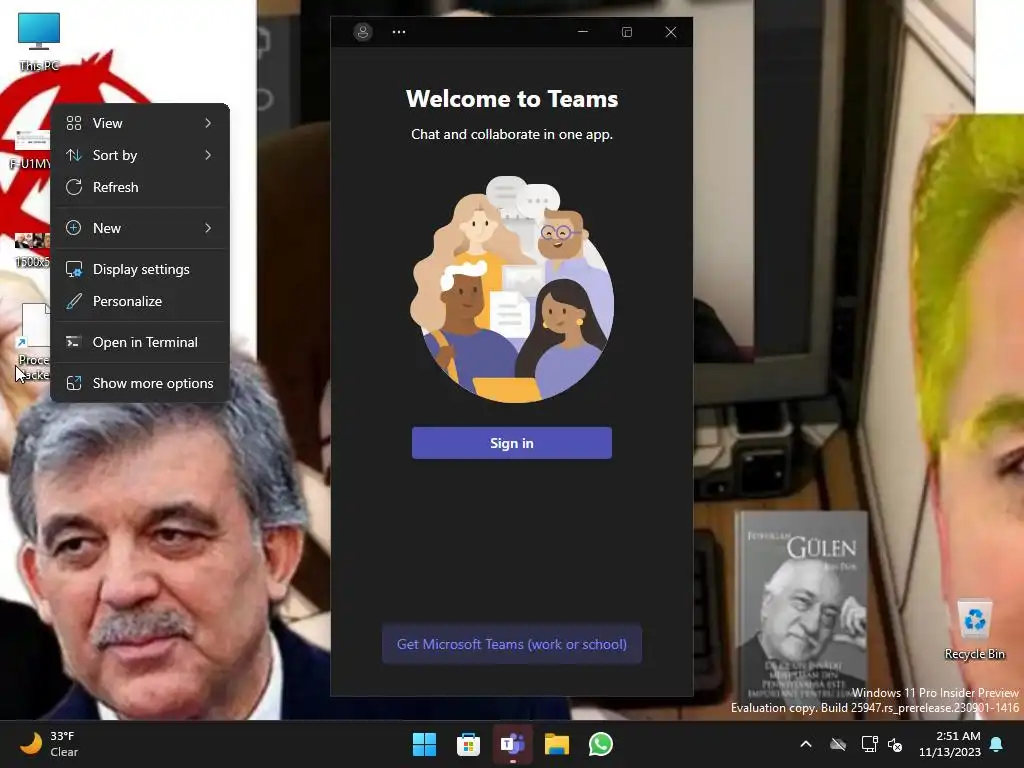The image size is (1024, 768).
Task: Select the Recycle Bin desktop icon
Action: point(974,629)
